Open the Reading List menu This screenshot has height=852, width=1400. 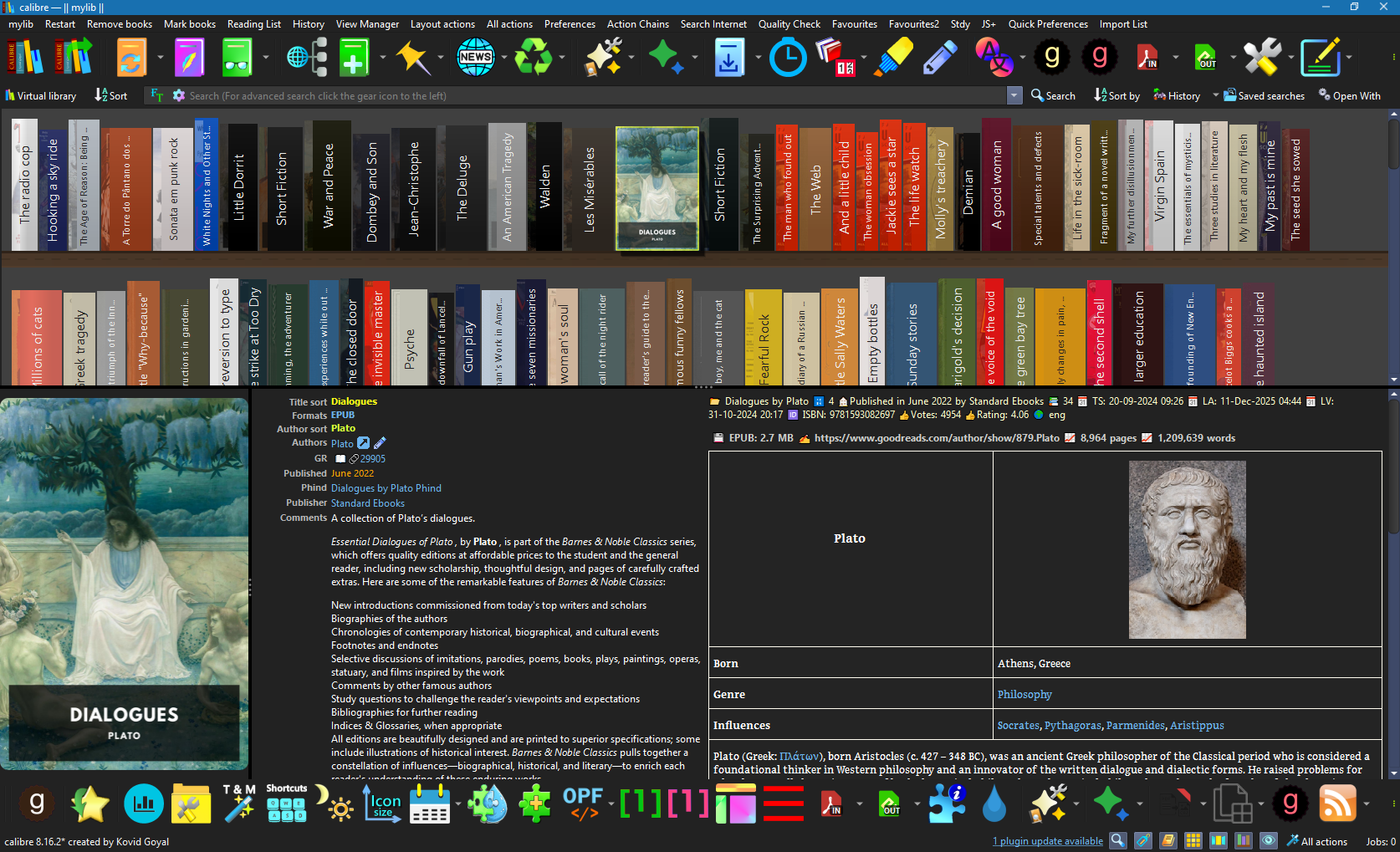tap(254, 24)
